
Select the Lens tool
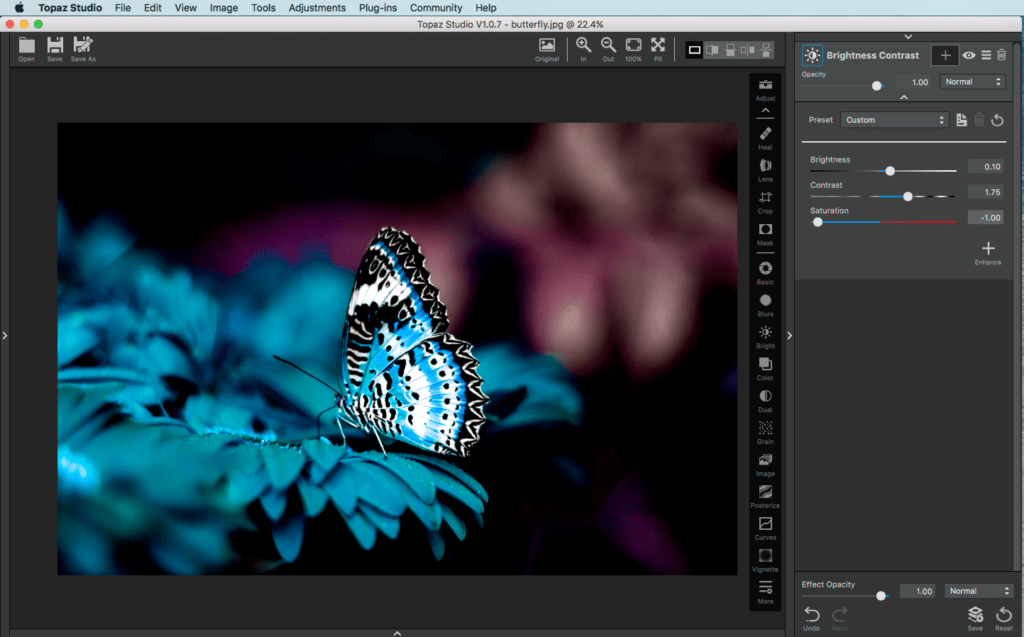[x=765, y=170]
